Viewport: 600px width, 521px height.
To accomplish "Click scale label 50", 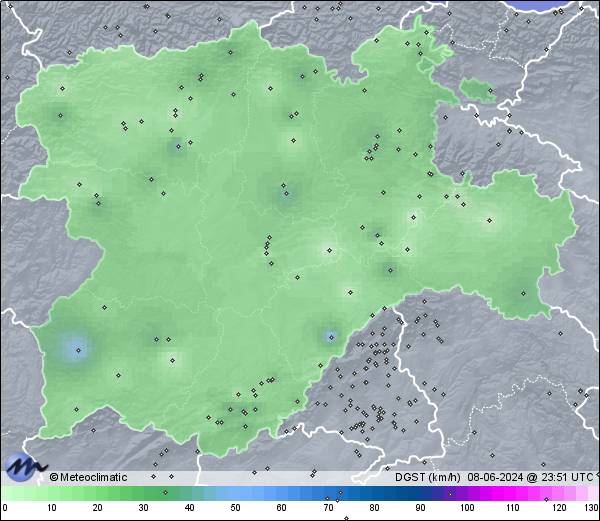I will [235, 508].
